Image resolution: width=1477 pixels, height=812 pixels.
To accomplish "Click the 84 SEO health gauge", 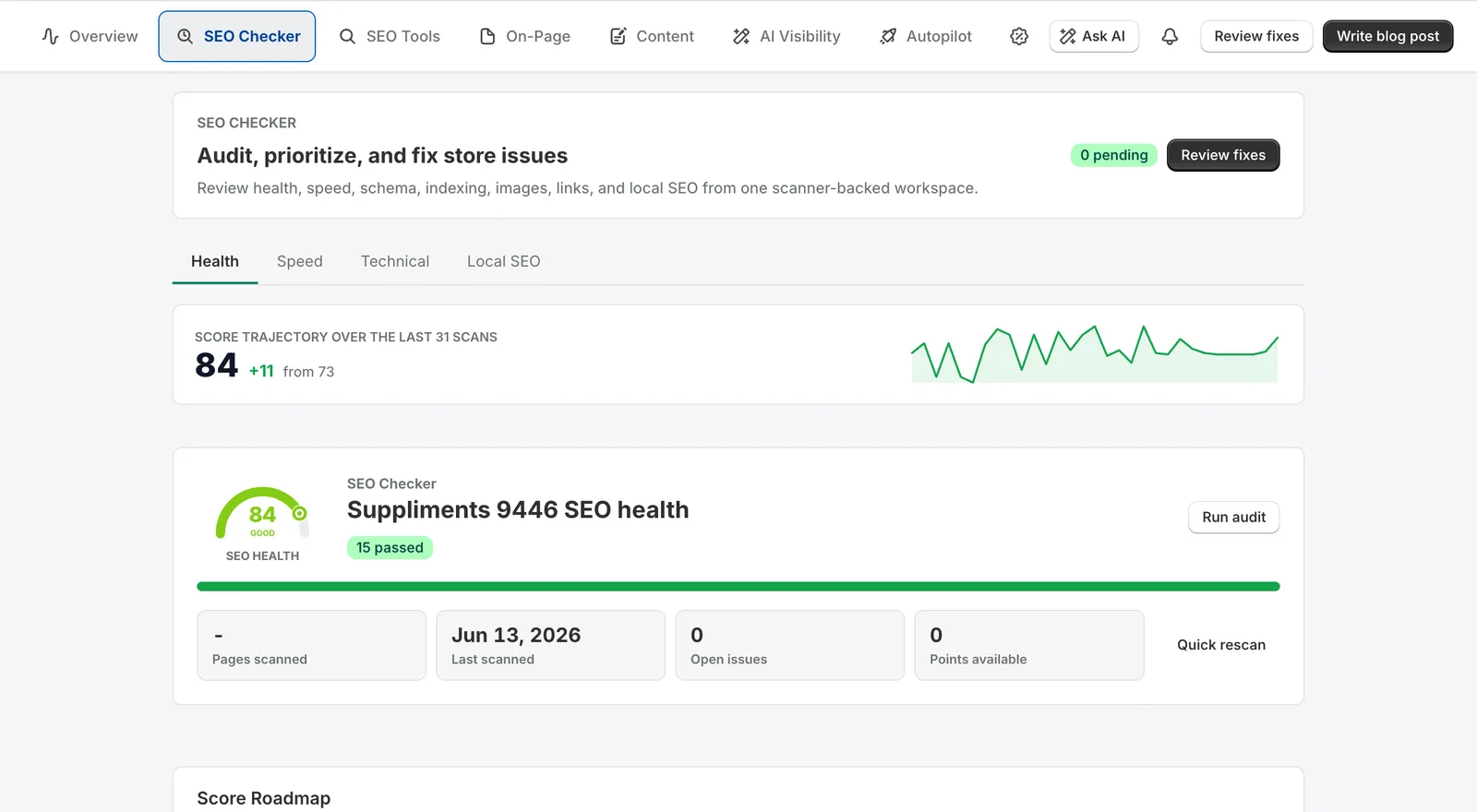I will click(262, 515).
